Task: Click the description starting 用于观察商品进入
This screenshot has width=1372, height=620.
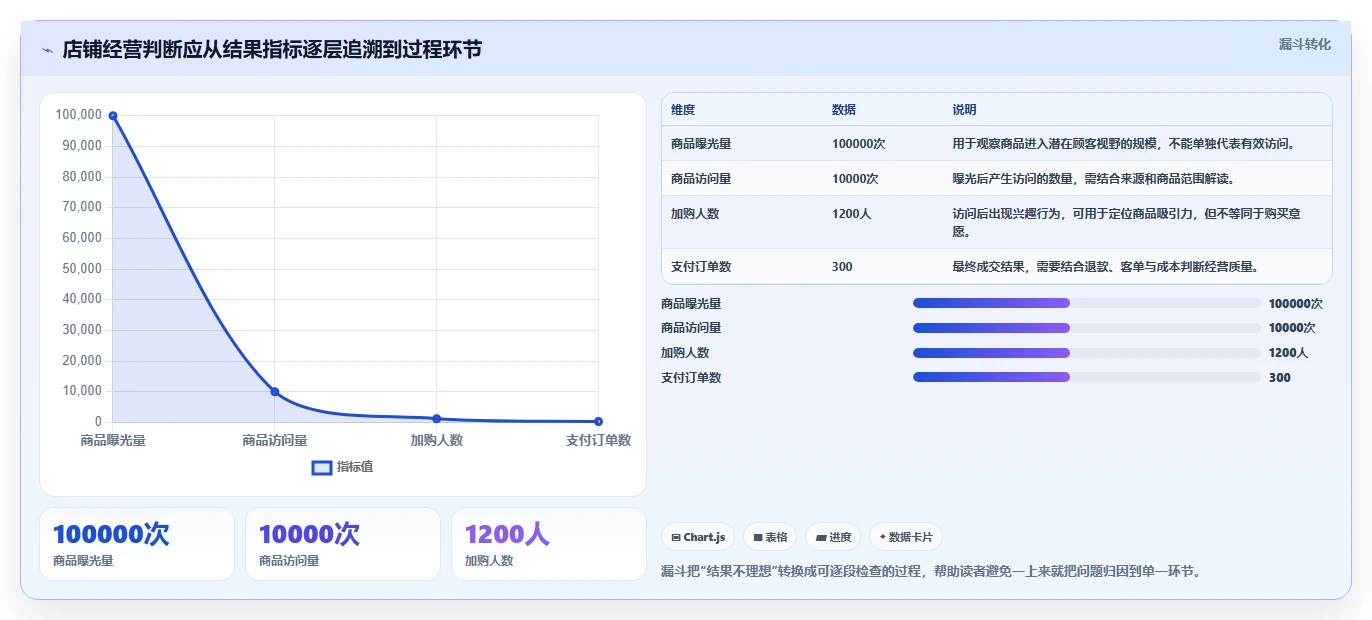Action: 1124,144
